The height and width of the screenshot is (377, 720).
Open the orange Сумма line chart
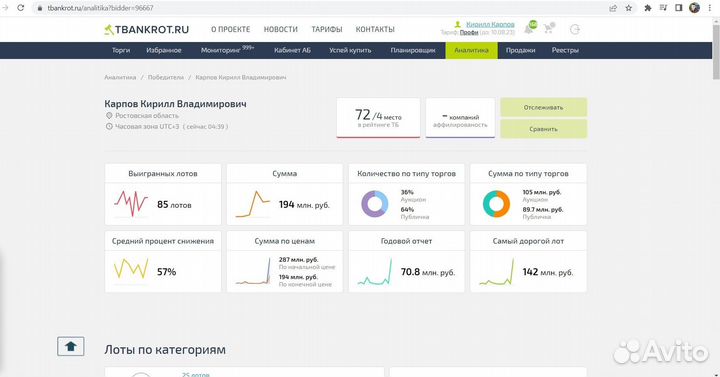(x=253, y=204)
